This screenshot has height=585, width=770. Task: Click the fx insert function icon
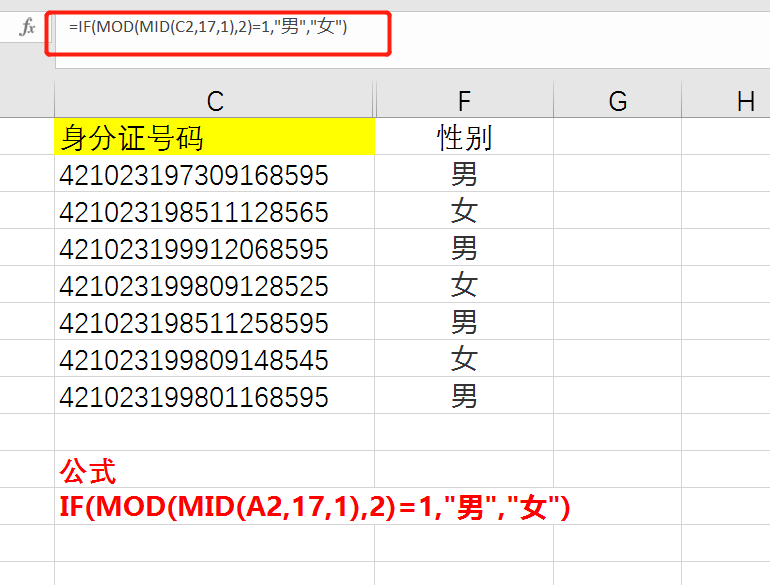click(x=27, y=27)
